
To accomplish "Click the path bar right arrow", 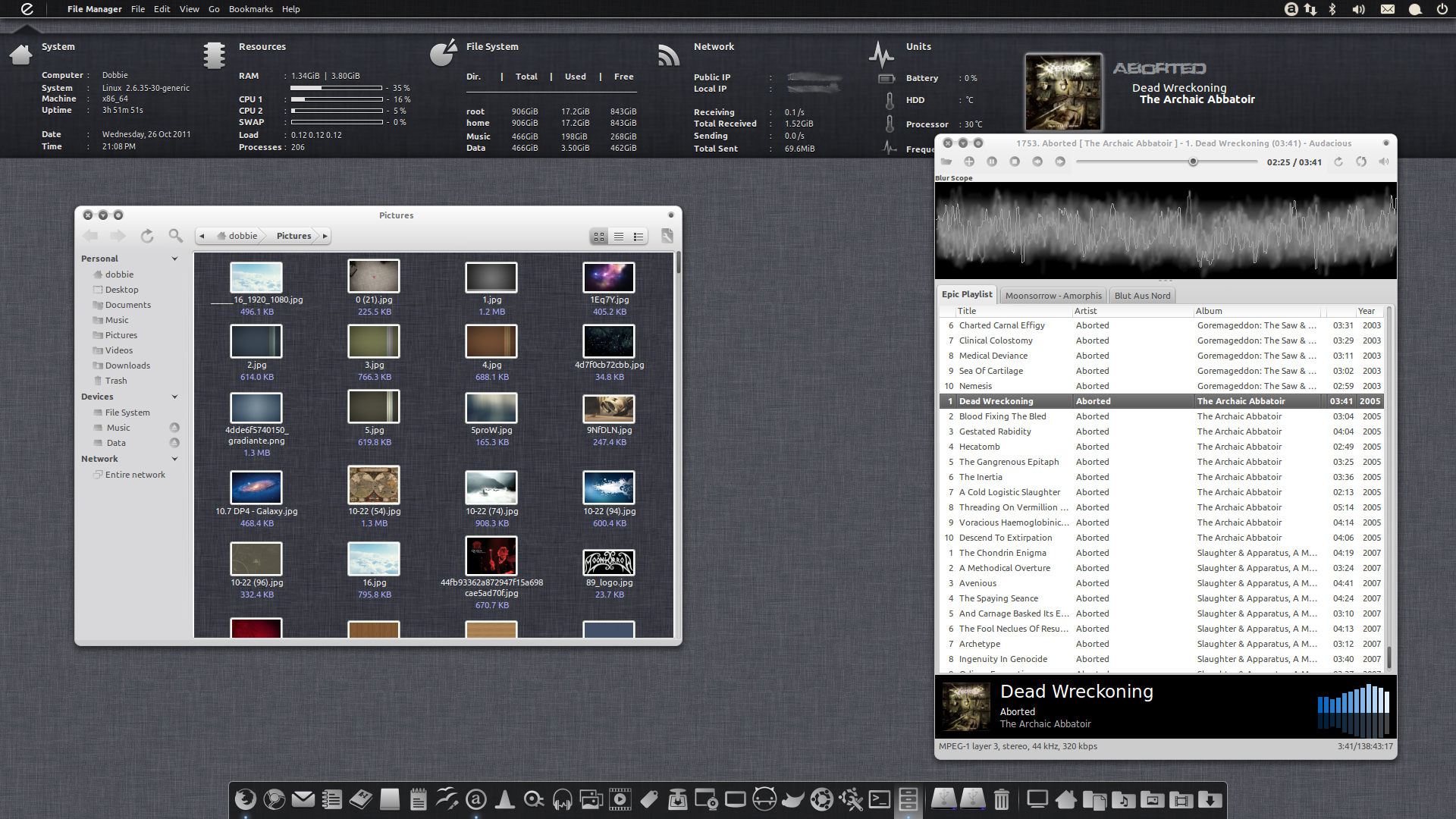I will (x=325, y=236).
